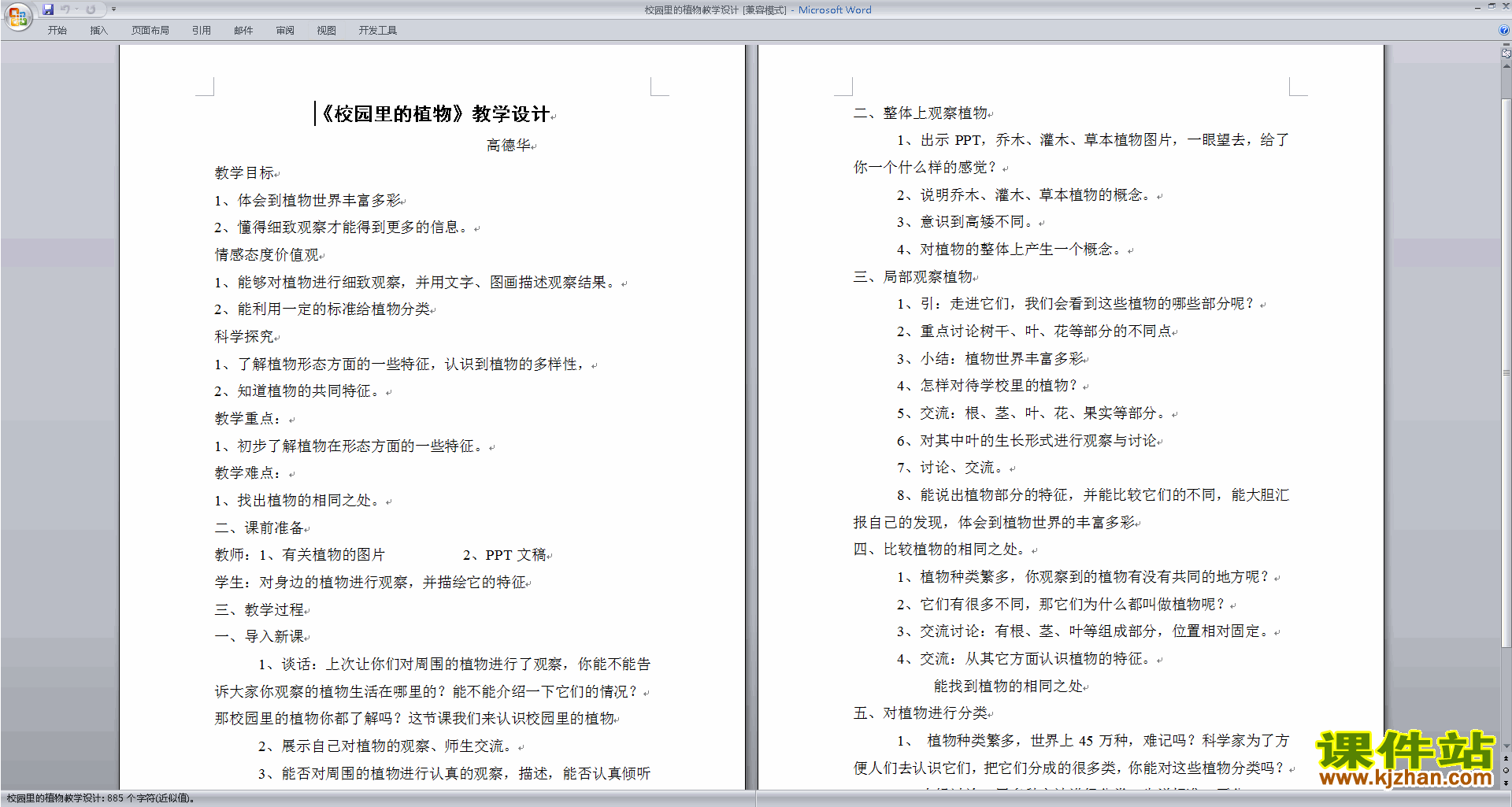Open the 审阅 ribbon tab
This screenshot has width=1512, height=807.
[x=285, y=31]
